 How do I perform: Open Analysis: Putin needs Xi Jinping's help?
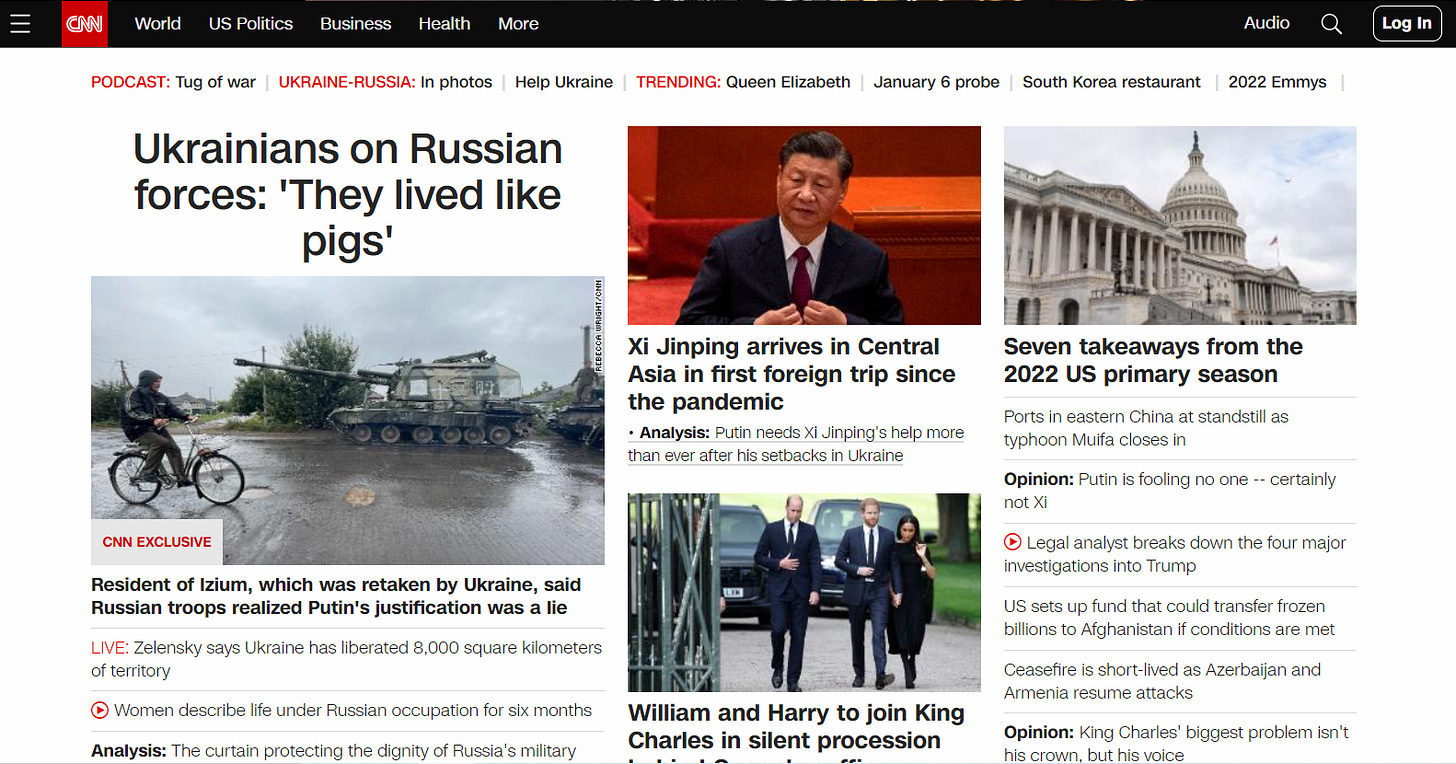click(x=796, y=444)
